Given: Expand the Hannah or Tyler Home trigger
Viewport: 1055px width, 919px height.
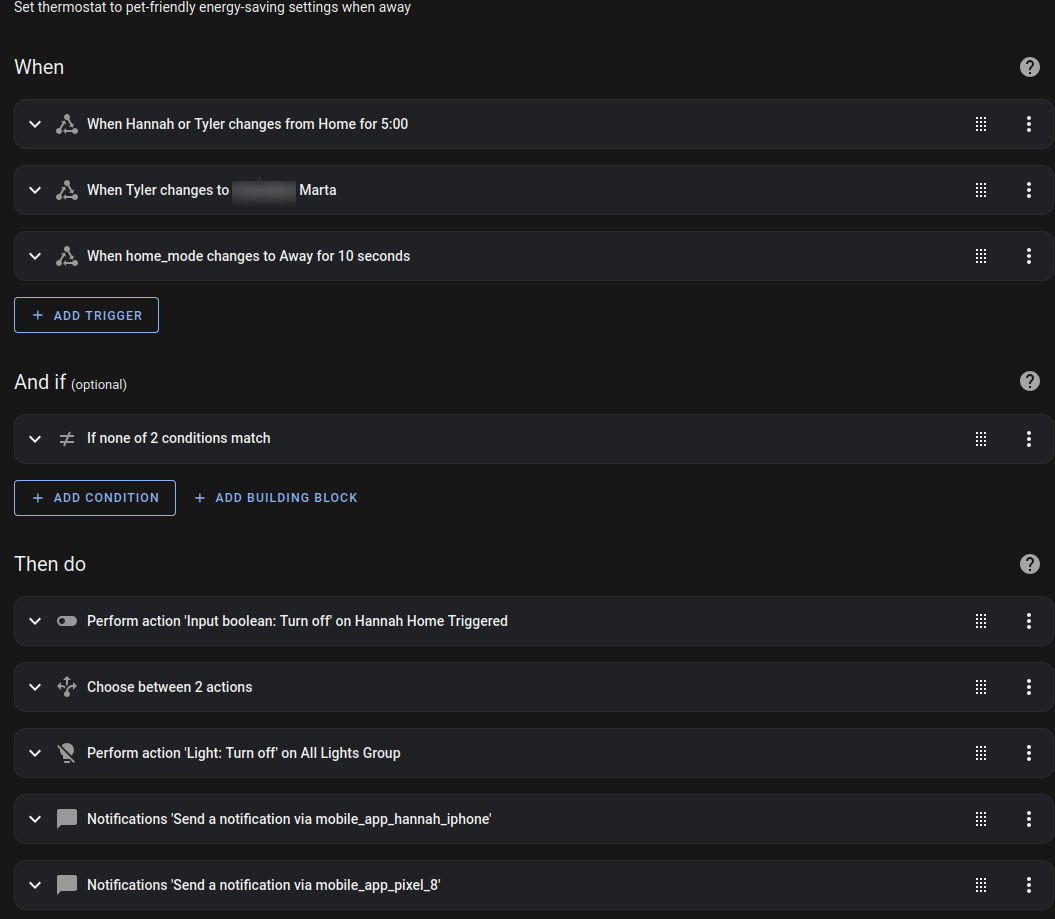Looking at the screenshot, I should [35, 124].
